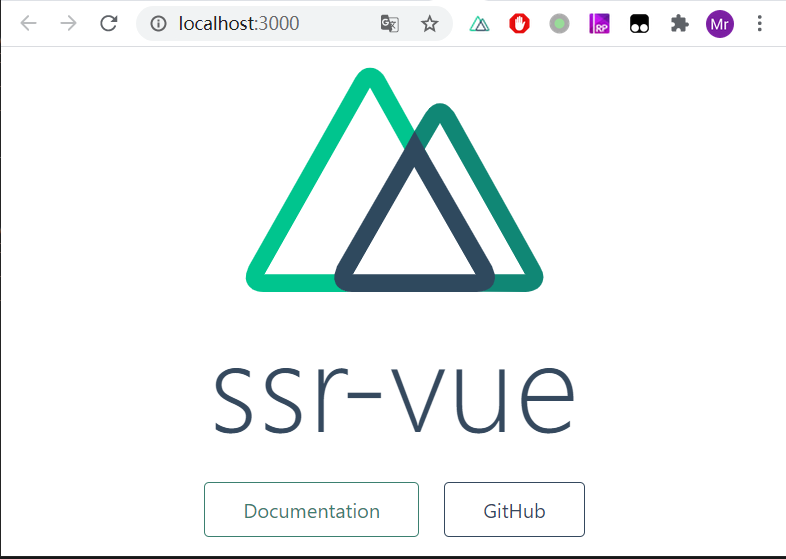Open the Google Translate page icon
The width and height of the screenshot is (786, 559).
click(x=389, y=24)
